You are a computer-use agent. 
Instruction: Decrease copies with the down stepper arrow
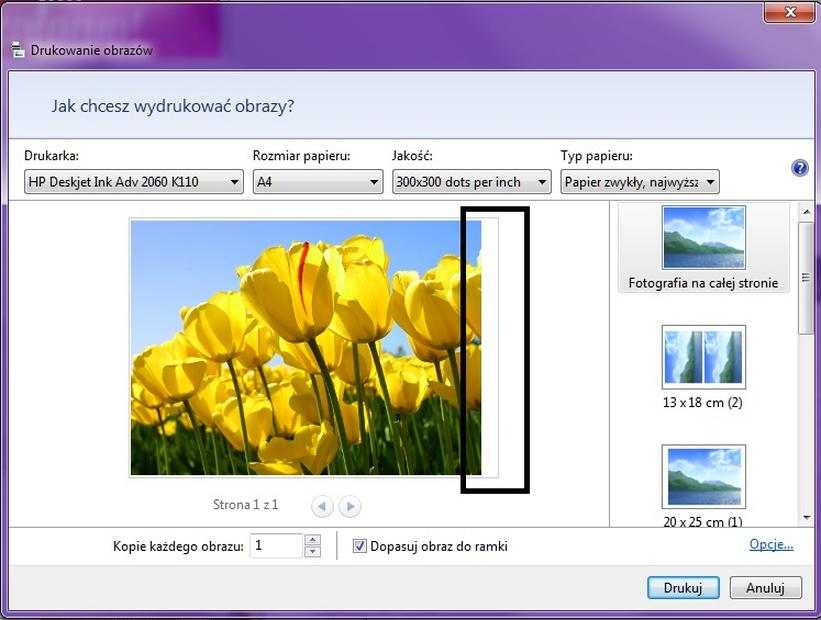click(x=313, y=552)
